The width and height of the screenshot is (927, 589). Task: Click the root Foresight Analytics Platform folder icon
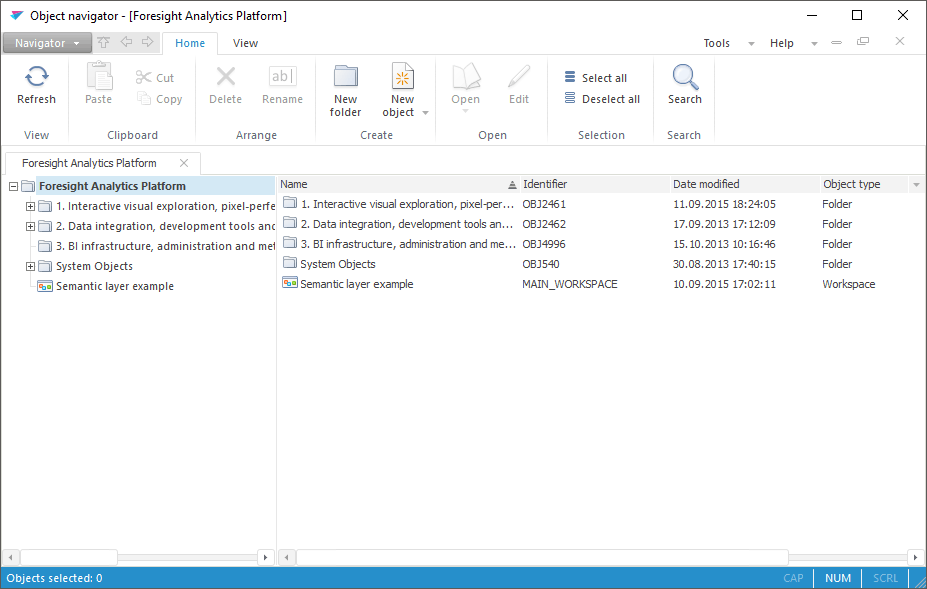coord(28,186)
